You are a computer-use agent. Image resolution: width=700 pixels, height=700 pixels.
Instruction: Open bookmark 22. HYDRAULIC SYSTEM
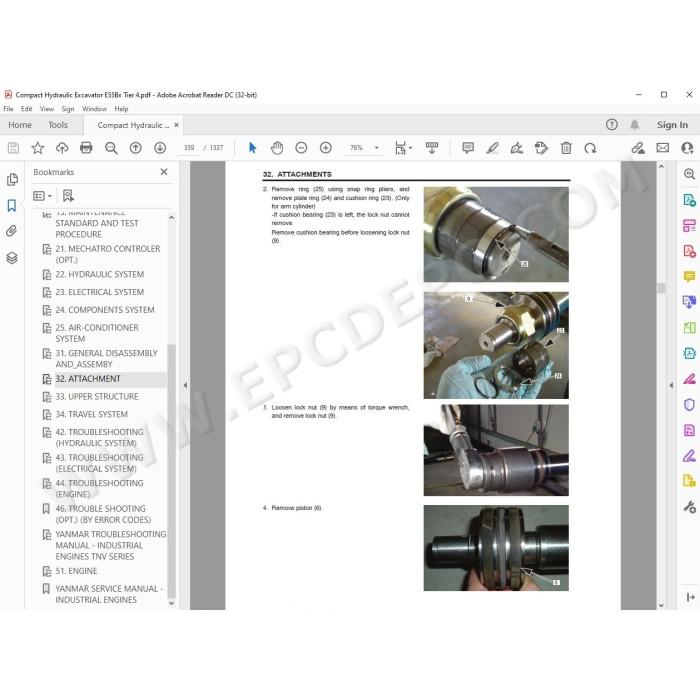coord(100,274)
